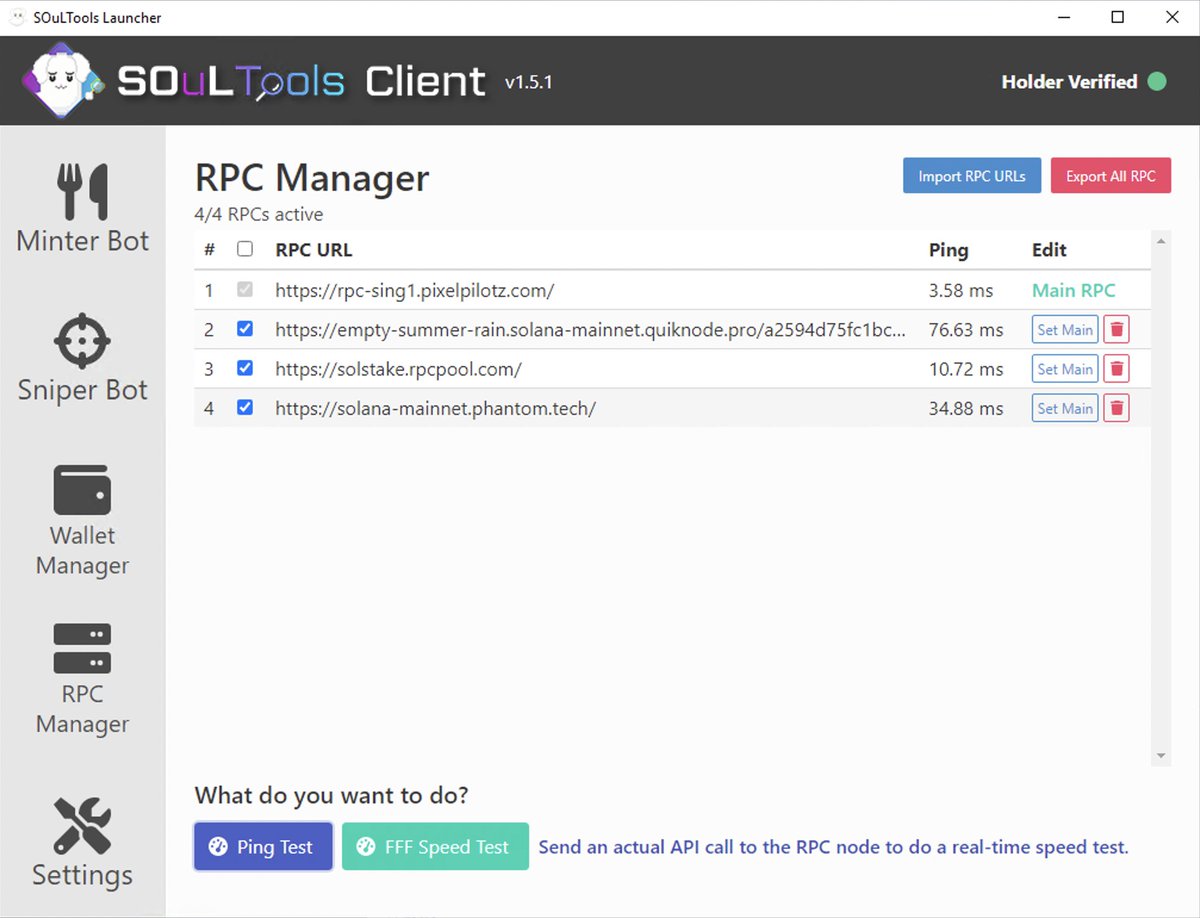Click the 34.88 ms ping value

966,409
